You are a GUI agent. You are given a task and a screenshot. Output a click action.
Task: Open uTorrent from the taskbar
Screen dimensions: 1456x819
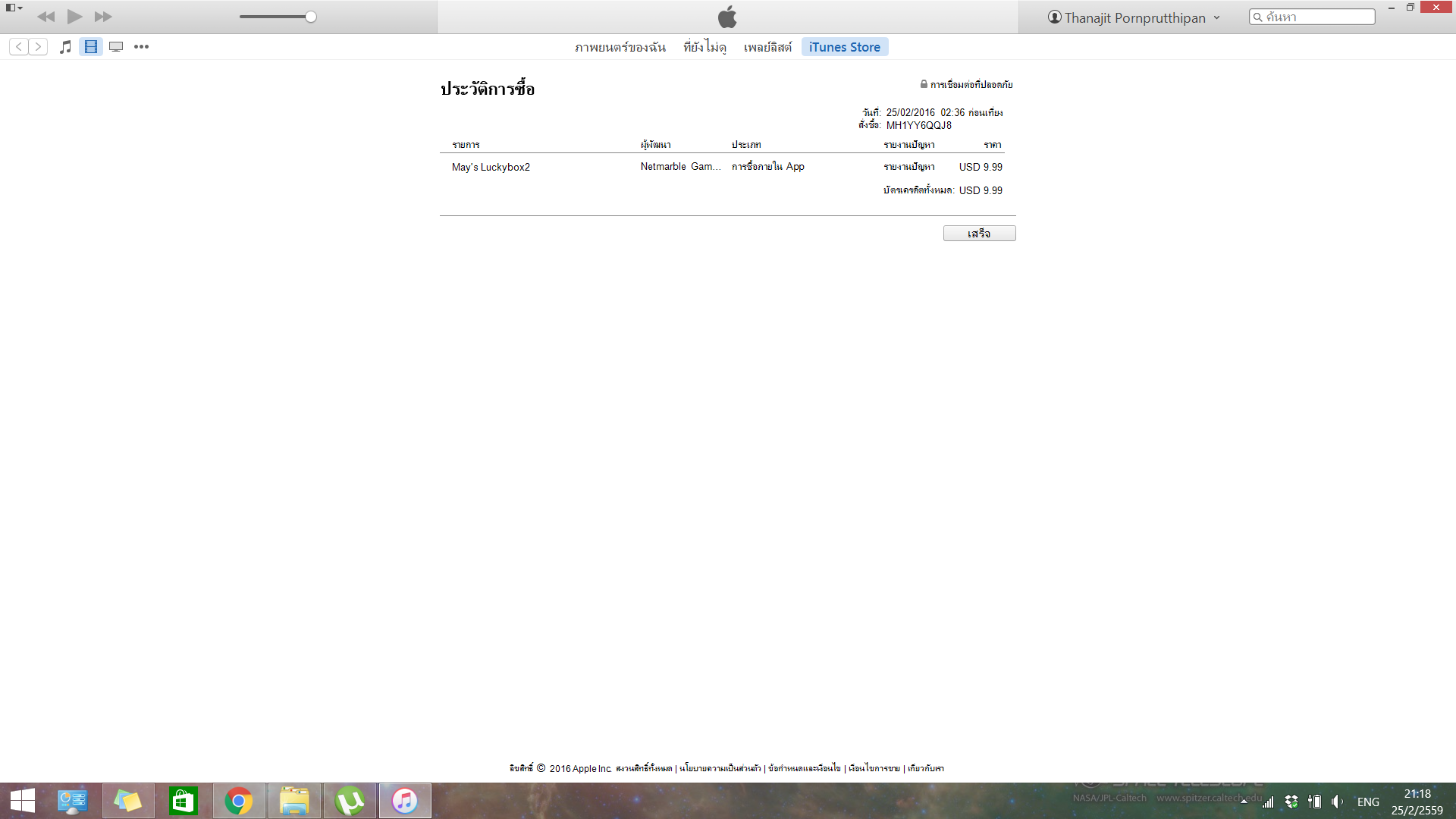(350, 801)
